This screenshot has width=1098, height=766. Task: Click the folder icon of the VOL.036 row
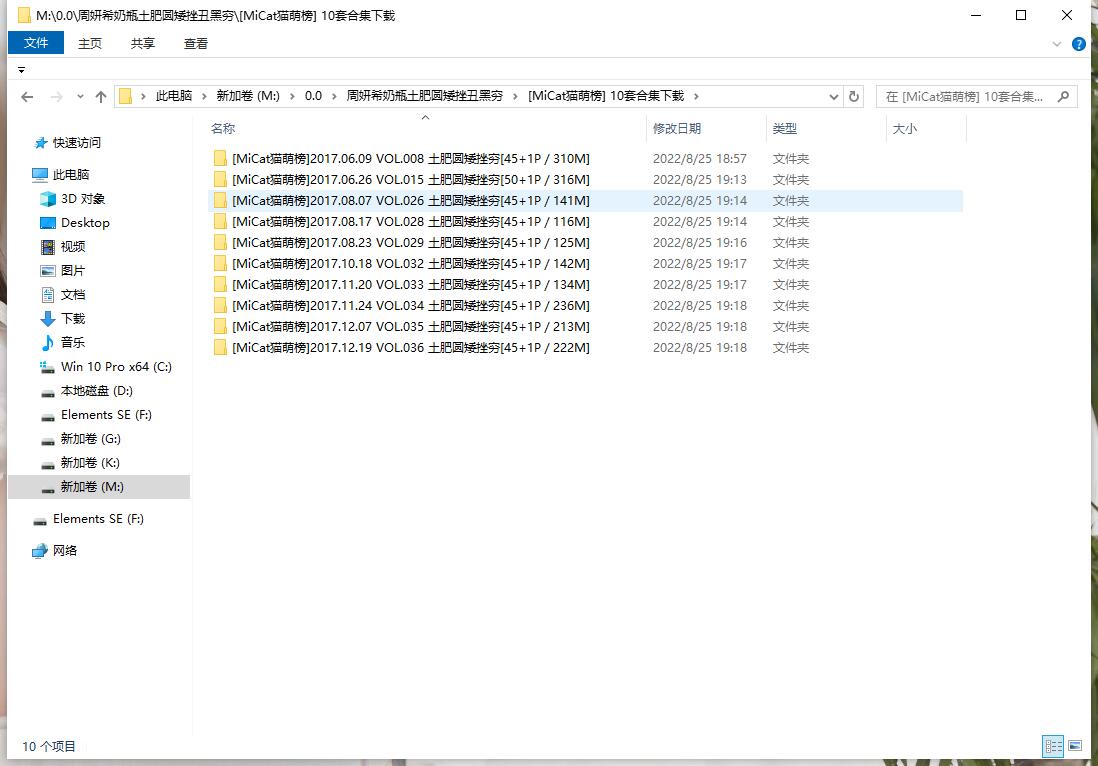(220, 348)
